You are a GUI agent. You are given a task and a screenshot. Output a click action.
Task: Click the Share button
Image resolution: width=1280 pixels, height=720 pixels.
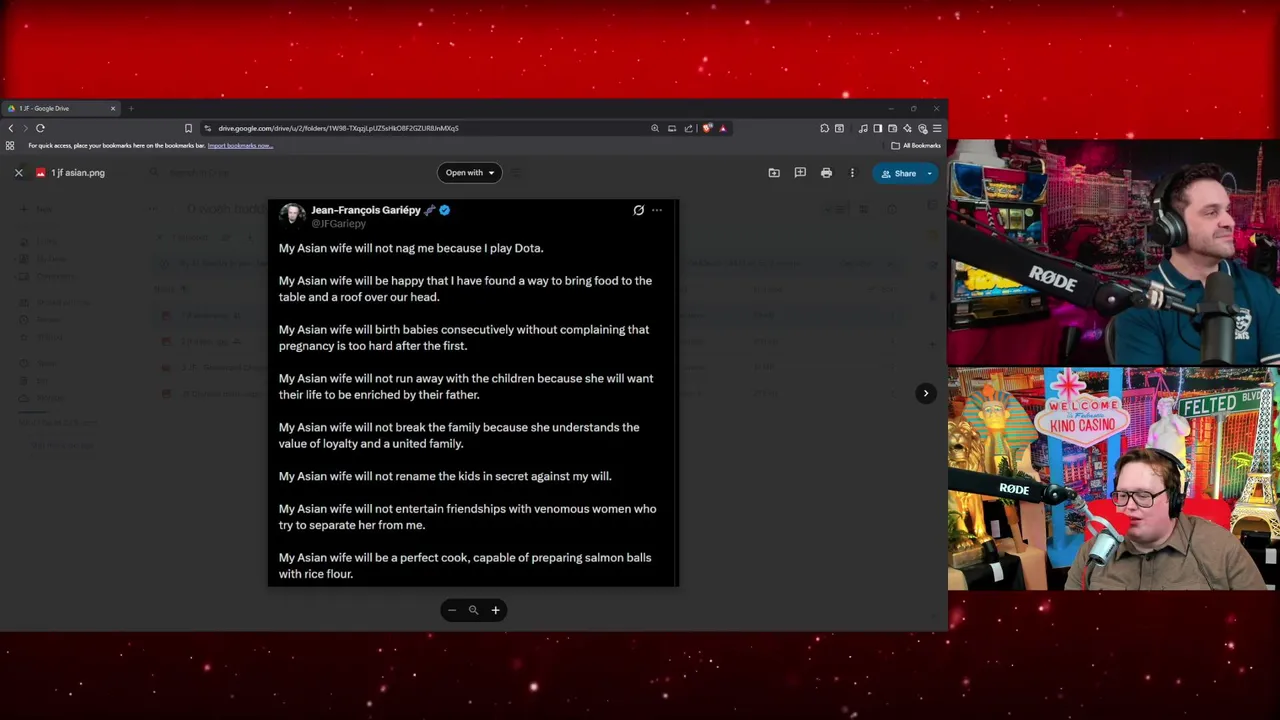coord(898,173)
